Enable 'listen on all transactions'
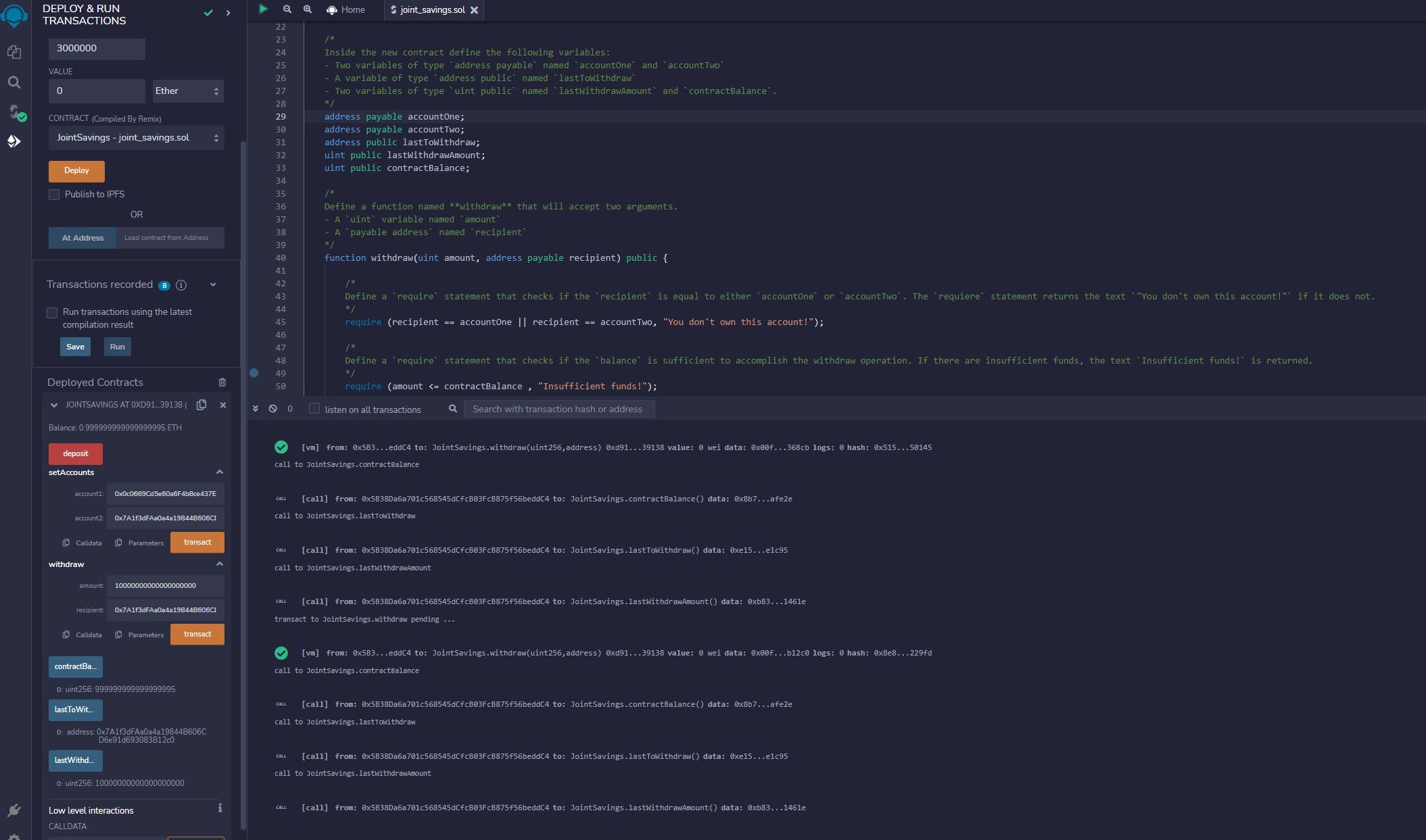Viewport: 1426px width, 840px height. point(314,408)
